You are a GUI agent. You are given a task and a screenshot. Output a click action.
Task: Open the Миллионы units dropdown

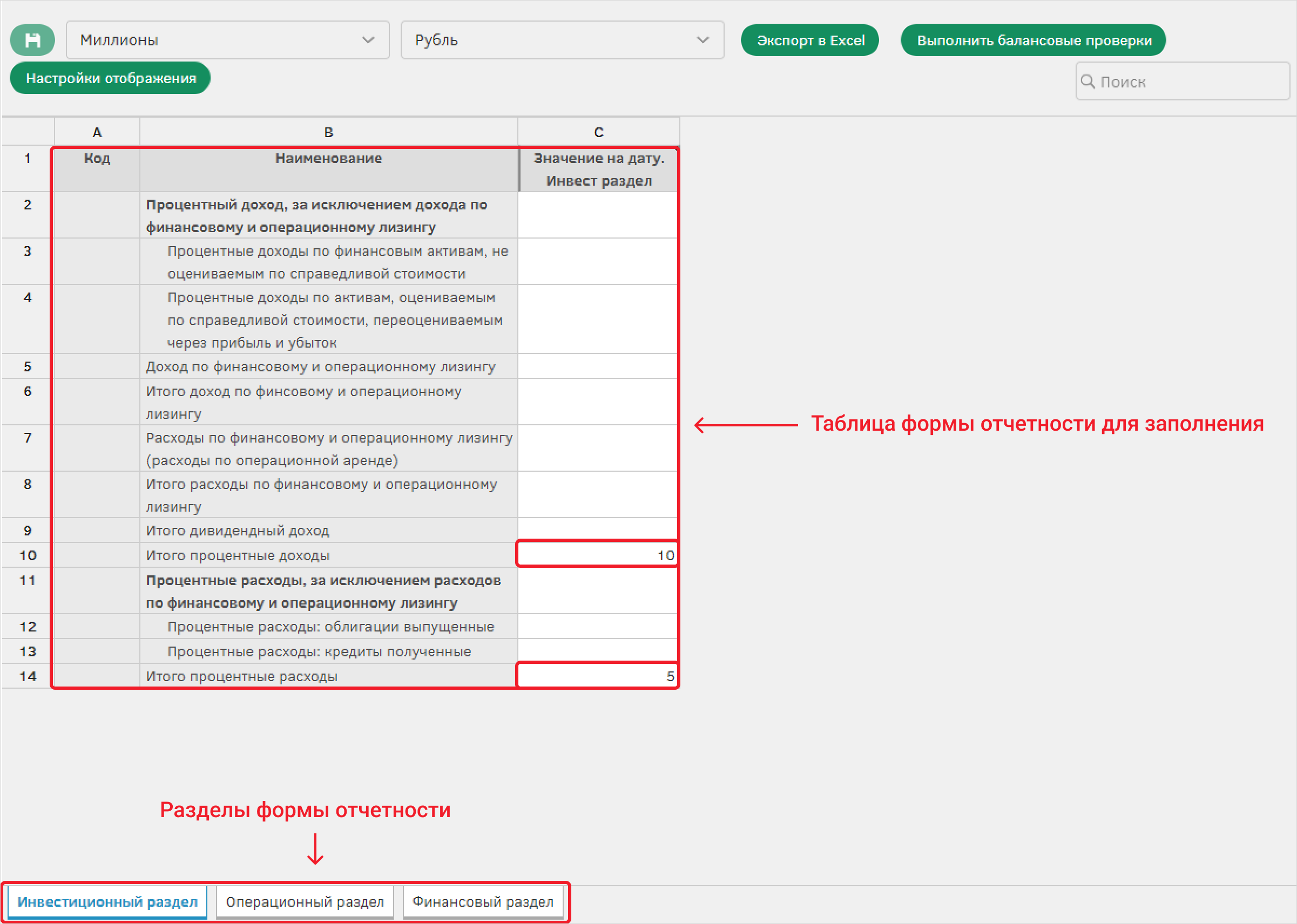point(228,40)
